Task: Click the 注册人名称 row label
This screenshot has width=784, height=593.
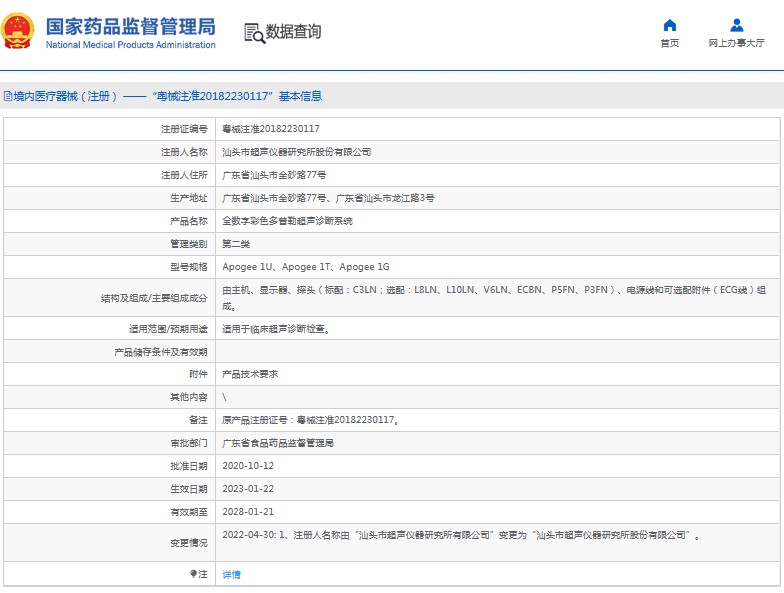Action: 184,152
